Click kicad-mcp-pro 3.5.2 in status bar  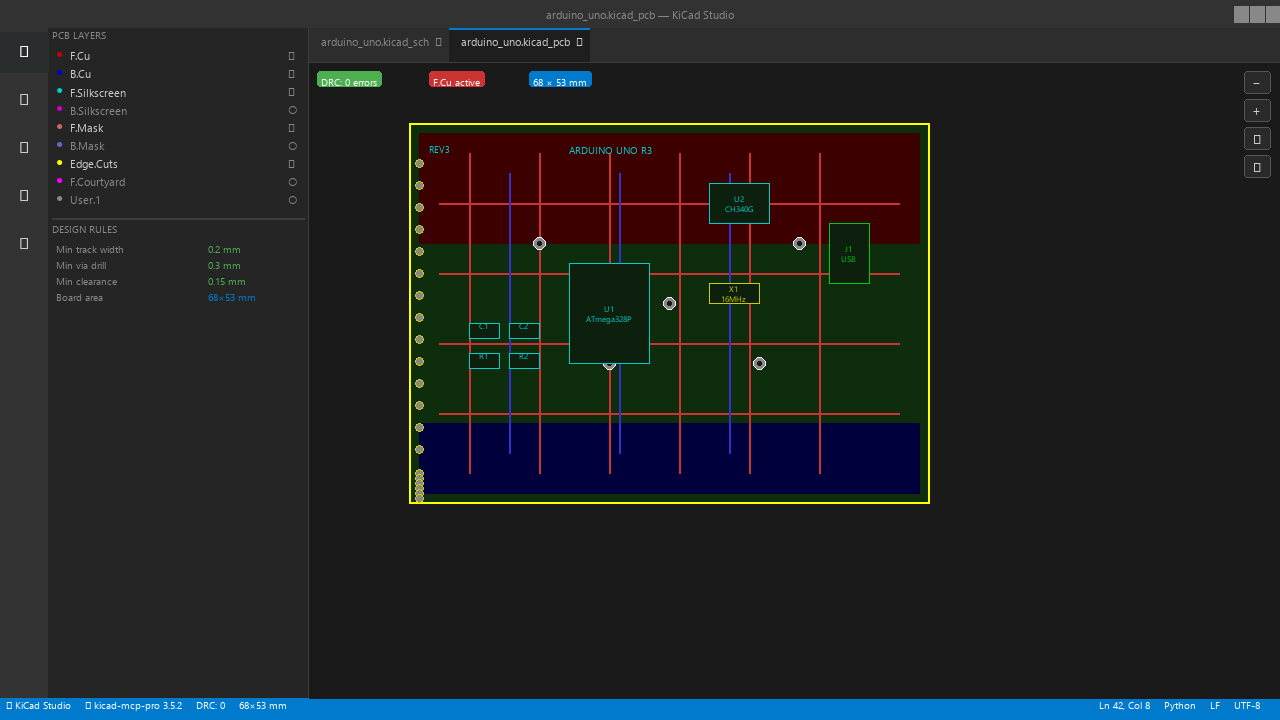pos(134,706)
